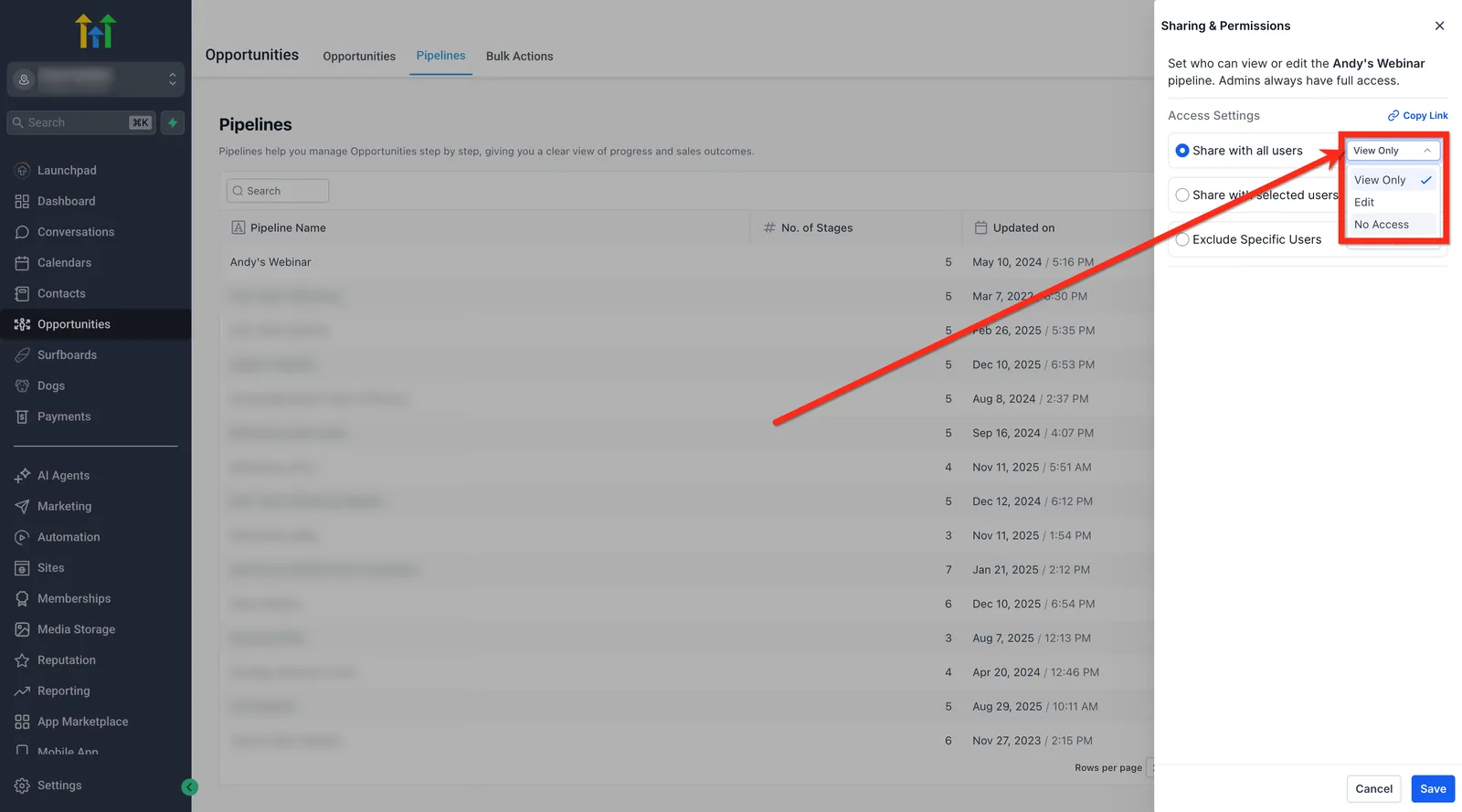Open the Settings gear in the sidebar
Screen dimensions: 1462x812
(22, 786)
